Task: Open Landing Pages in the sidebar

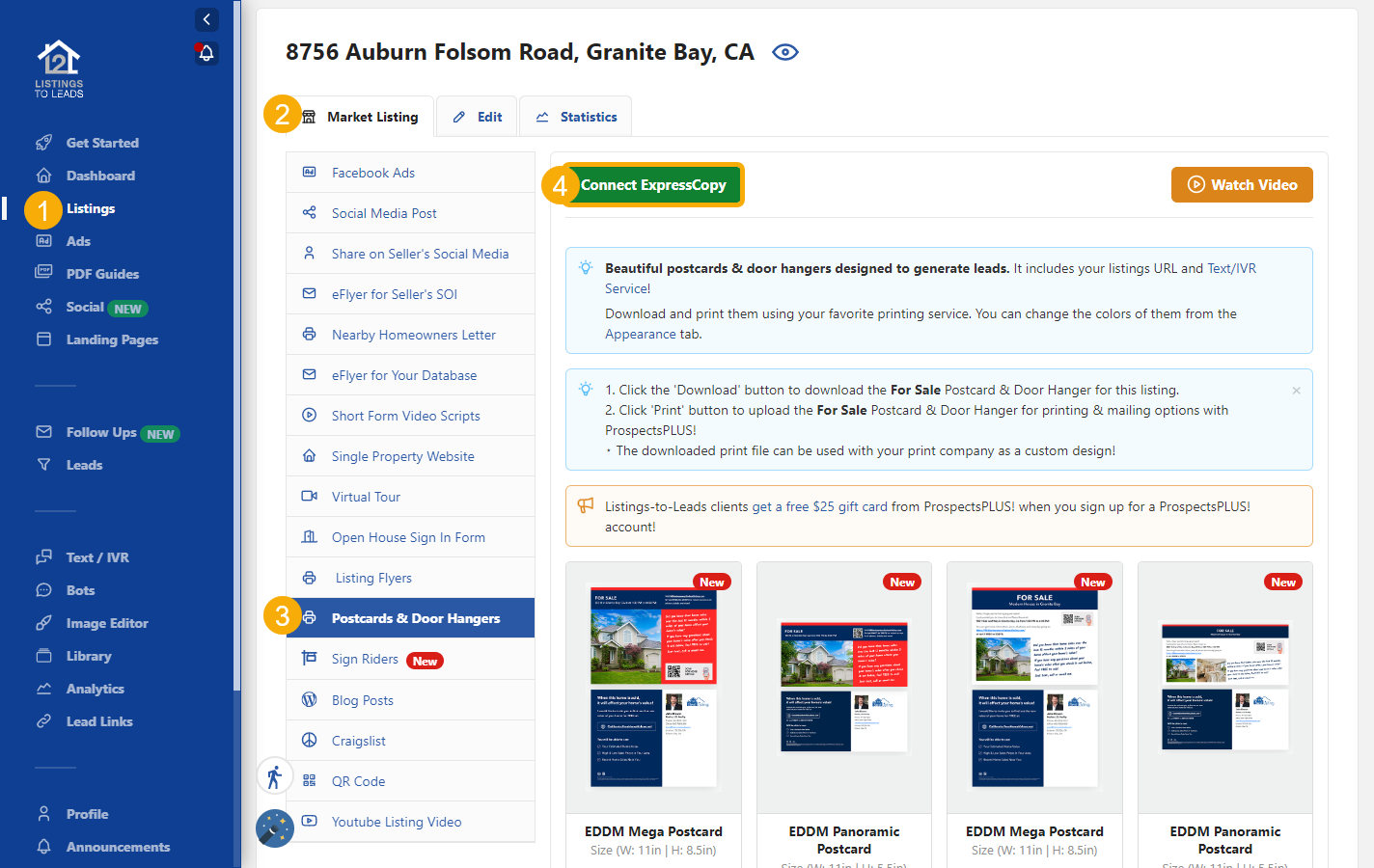Action: point(112,339)
